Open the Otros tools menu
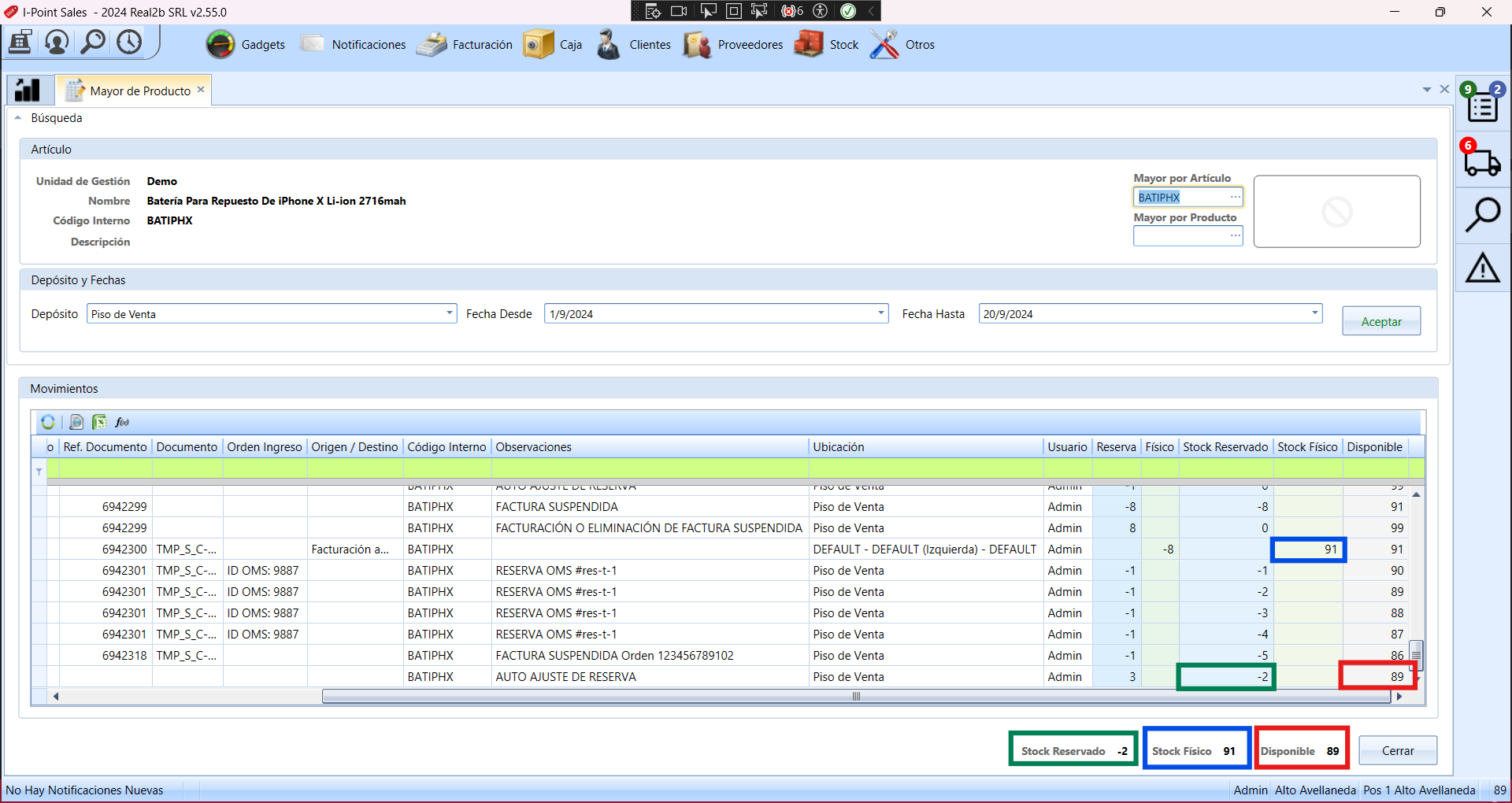1512x803 pixels. (x=902, y=45)
